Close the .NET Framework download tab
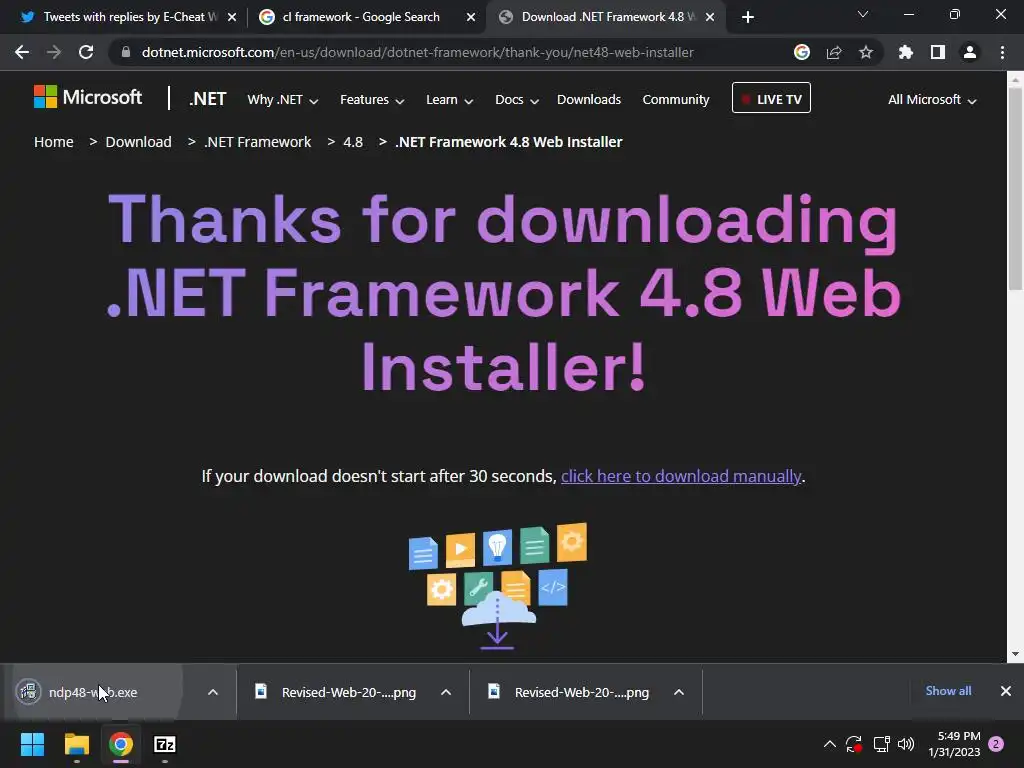1024x768 pixels. click(x=710, y=18)
